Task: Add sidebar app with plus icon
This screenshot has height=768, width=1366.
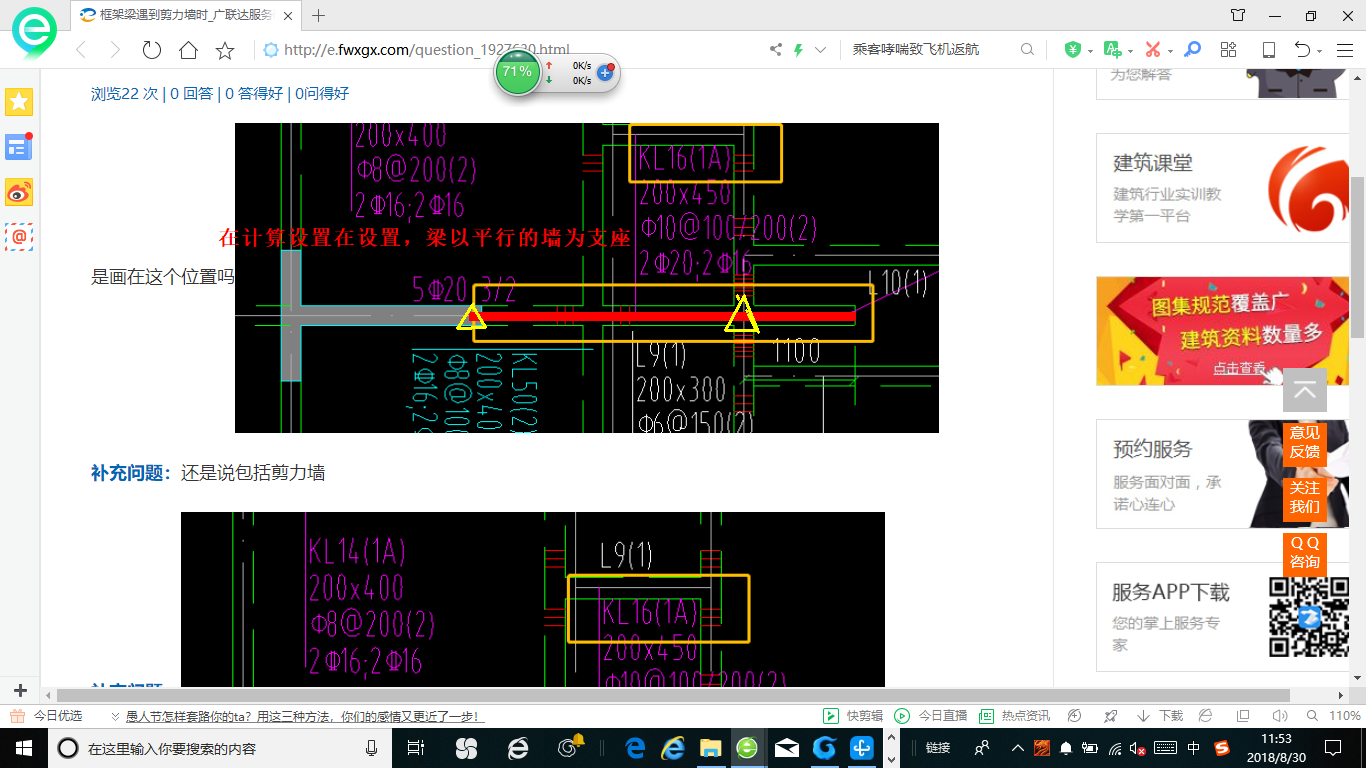Action: pos(19,691)
